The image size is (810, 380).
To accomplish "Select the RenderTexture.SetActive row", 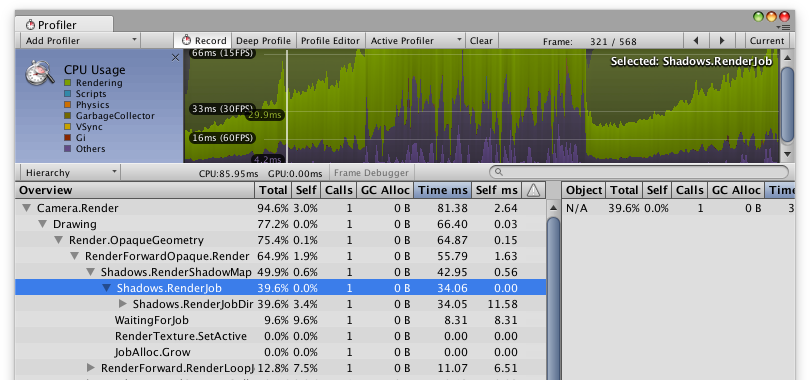I will [x=281, y=336].
